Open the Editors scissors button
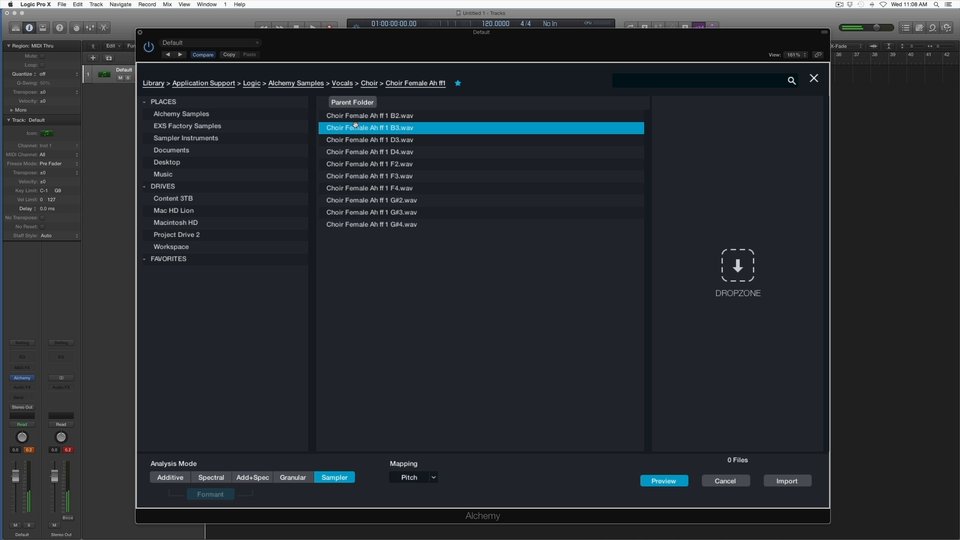 pos(104,28)
